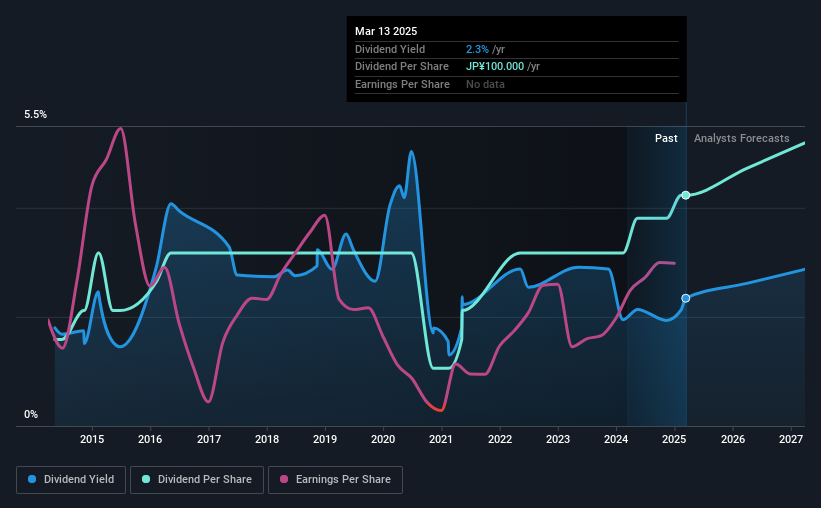The height and width of the screenshot is (508, 821).
Task: Click the pink Earnings Per Share legend dot
Action: pyautogui.click(x=284, y=479)
